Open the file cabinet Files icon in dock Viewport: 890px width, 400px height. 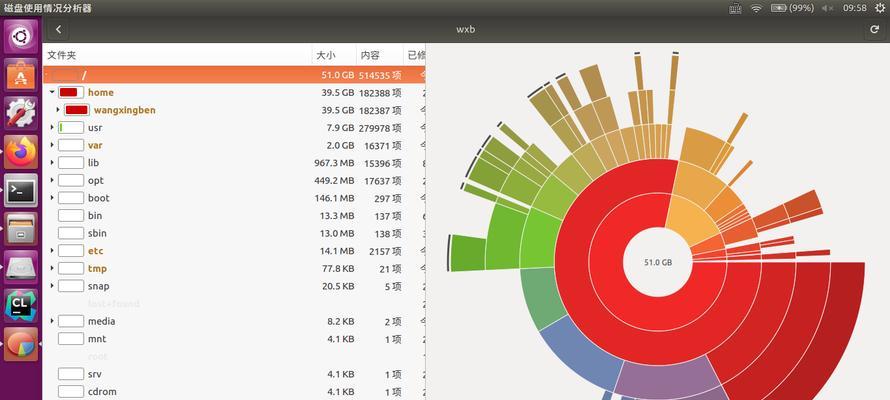coord(20,229)
